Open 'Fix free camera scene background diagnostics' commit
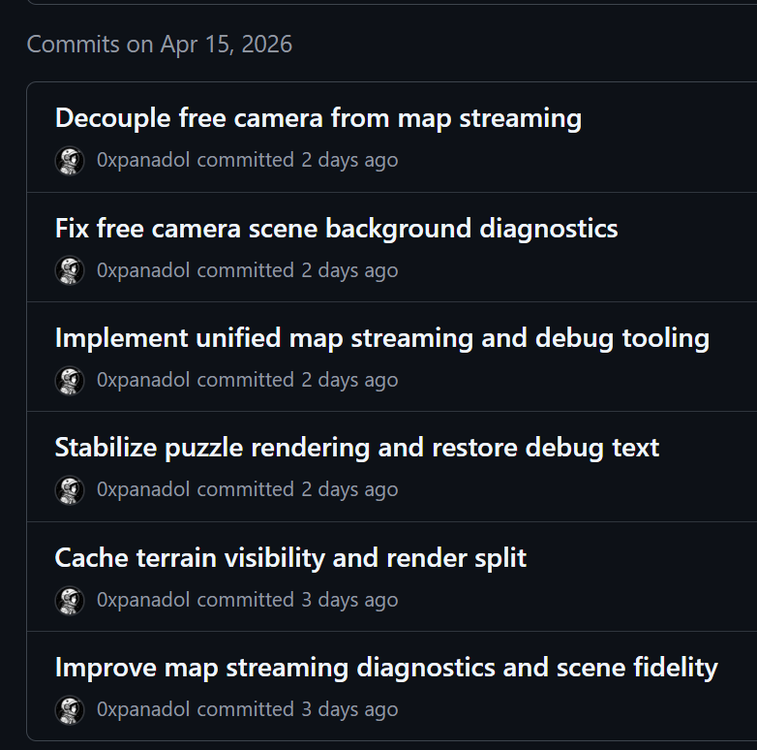757x750 pixels. pyautogui.click(x=336, y=228)
